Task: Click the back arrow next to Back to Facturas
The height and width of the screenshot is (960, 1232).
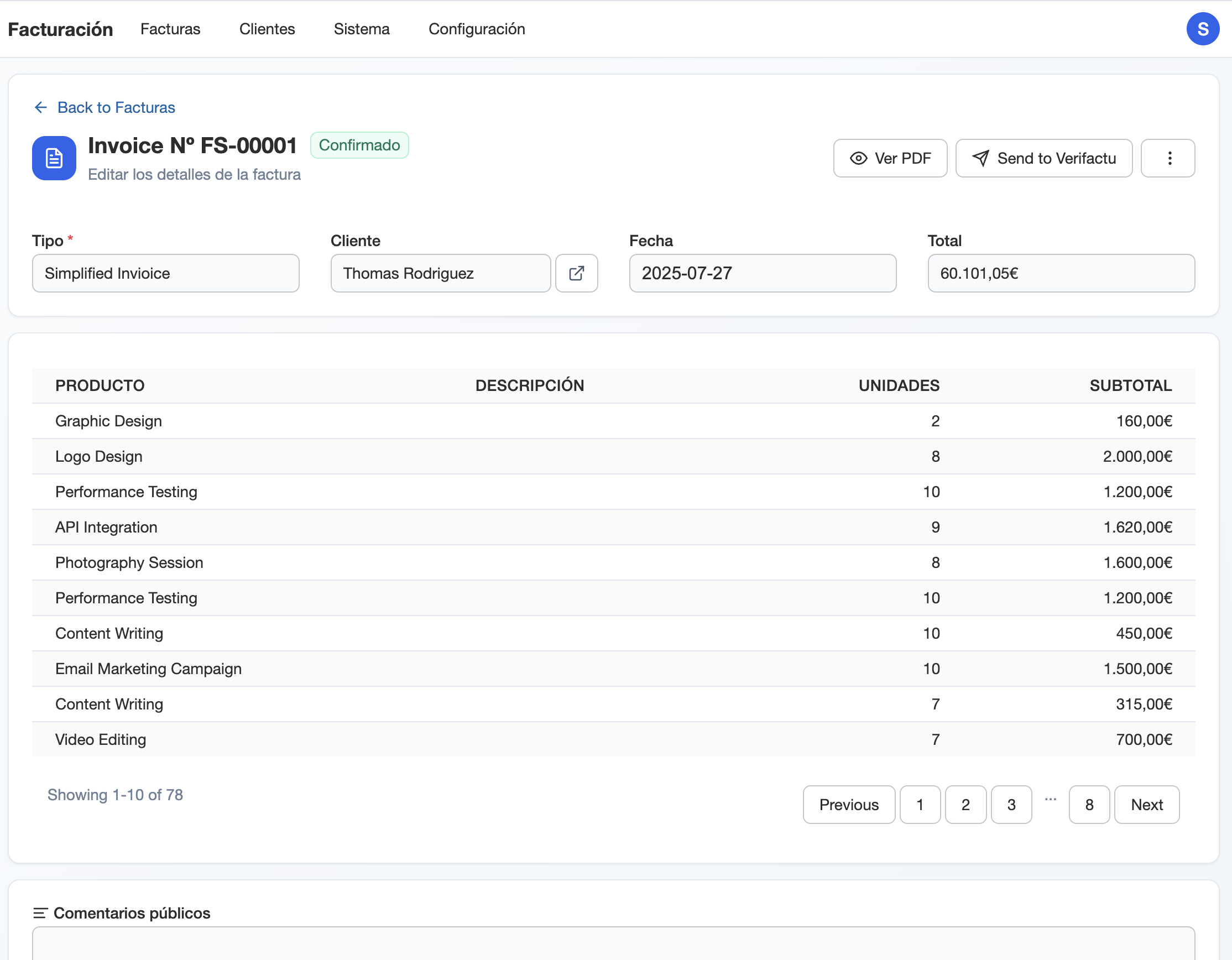Action: [40, 107]
